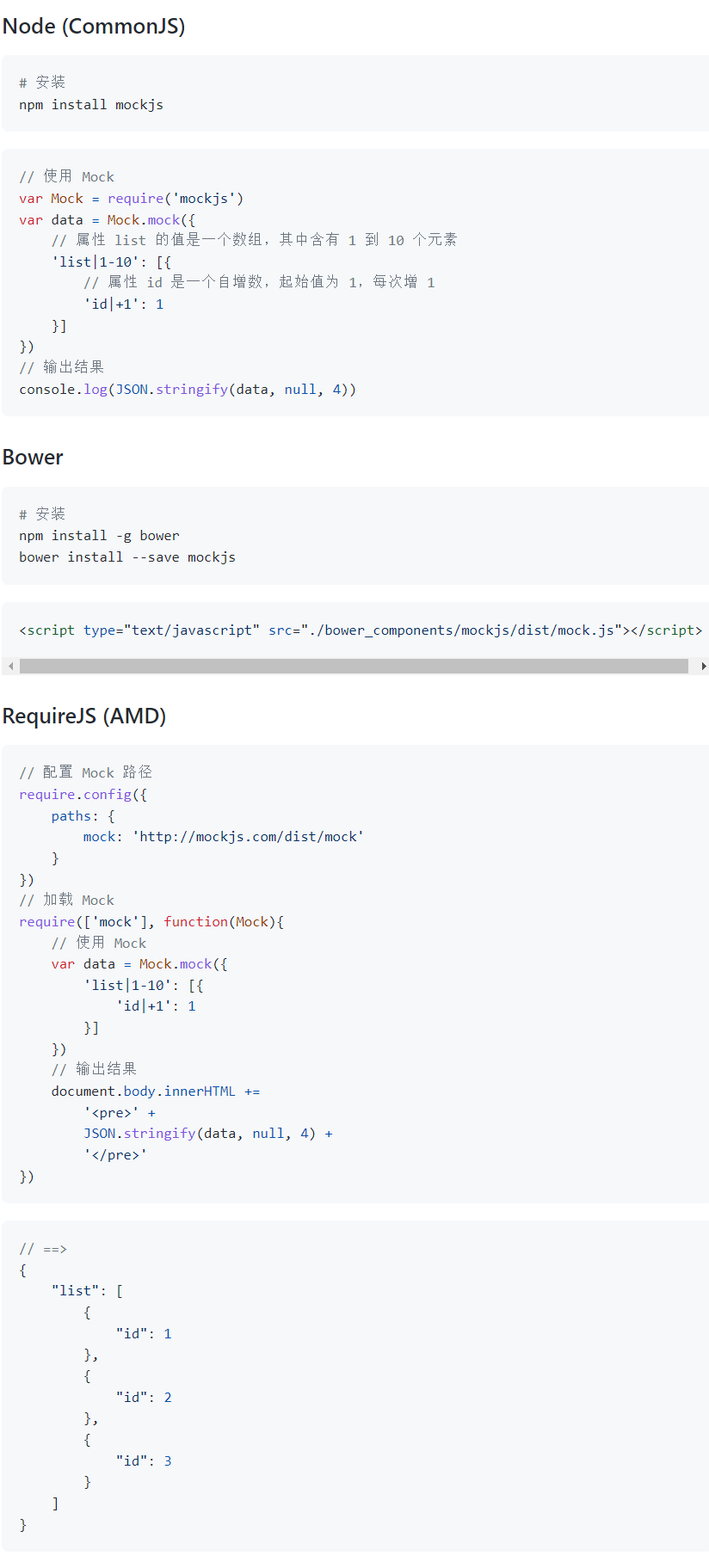Click the '// 输出结果' comment in Node block
This screenshot has width=709, height=1568.
(62, 367)
